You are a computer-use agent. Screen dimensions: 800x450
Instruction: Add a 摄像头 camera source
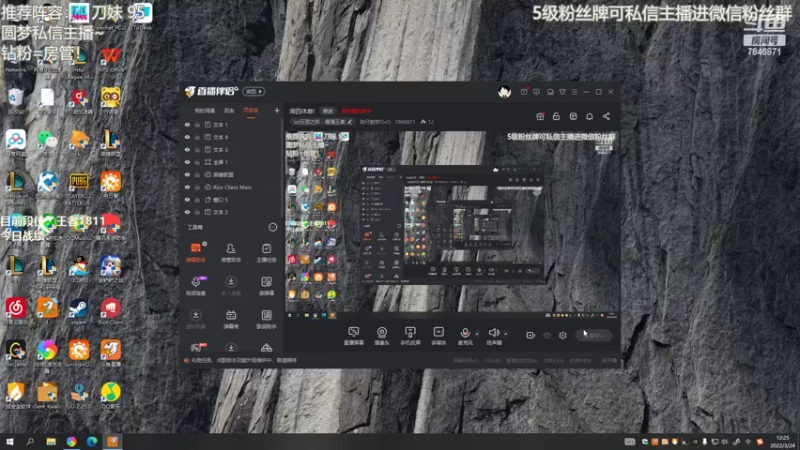pos(382,336)
